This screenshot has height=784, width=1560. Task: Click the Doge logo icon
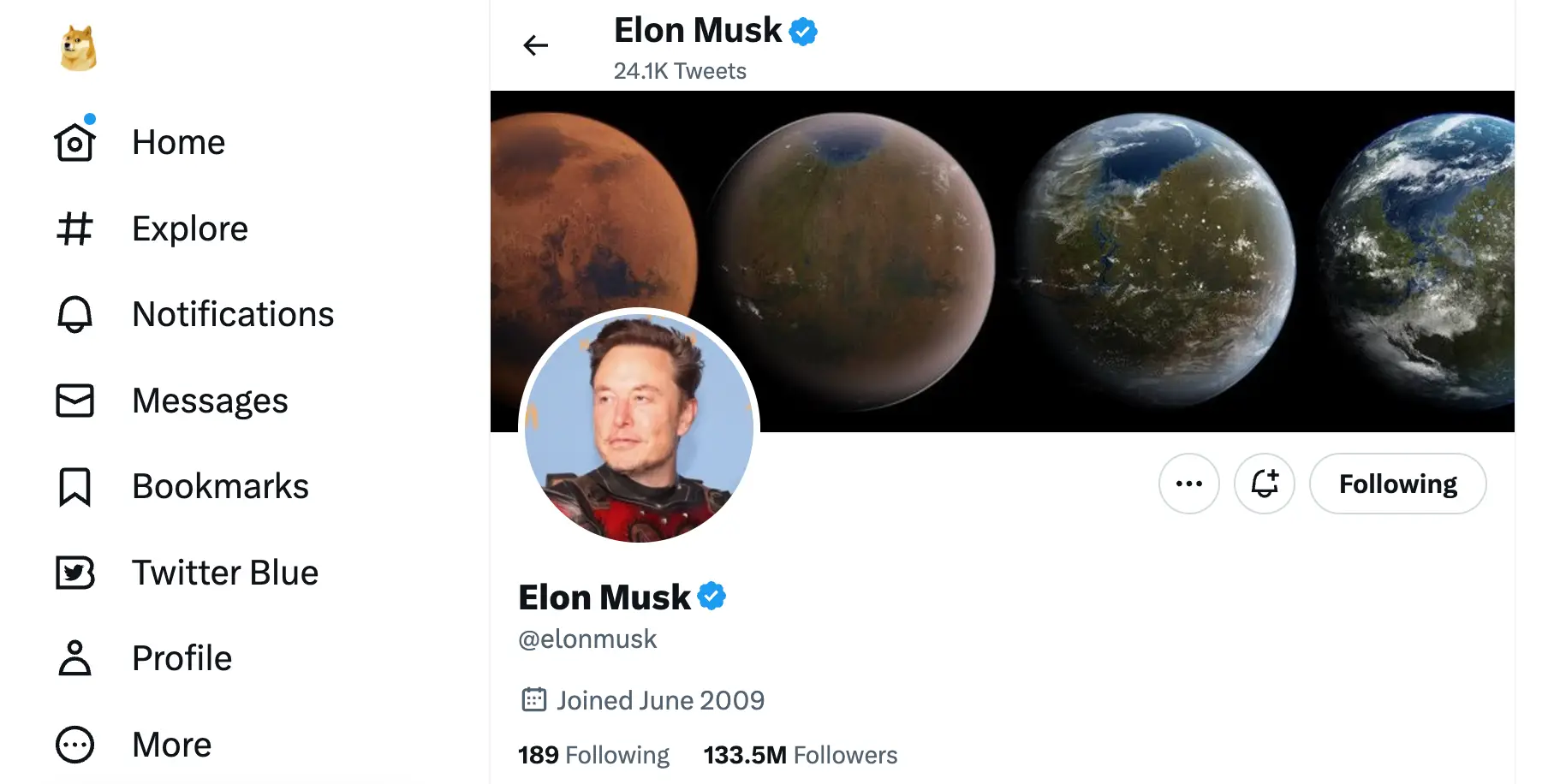coord(78,48)
